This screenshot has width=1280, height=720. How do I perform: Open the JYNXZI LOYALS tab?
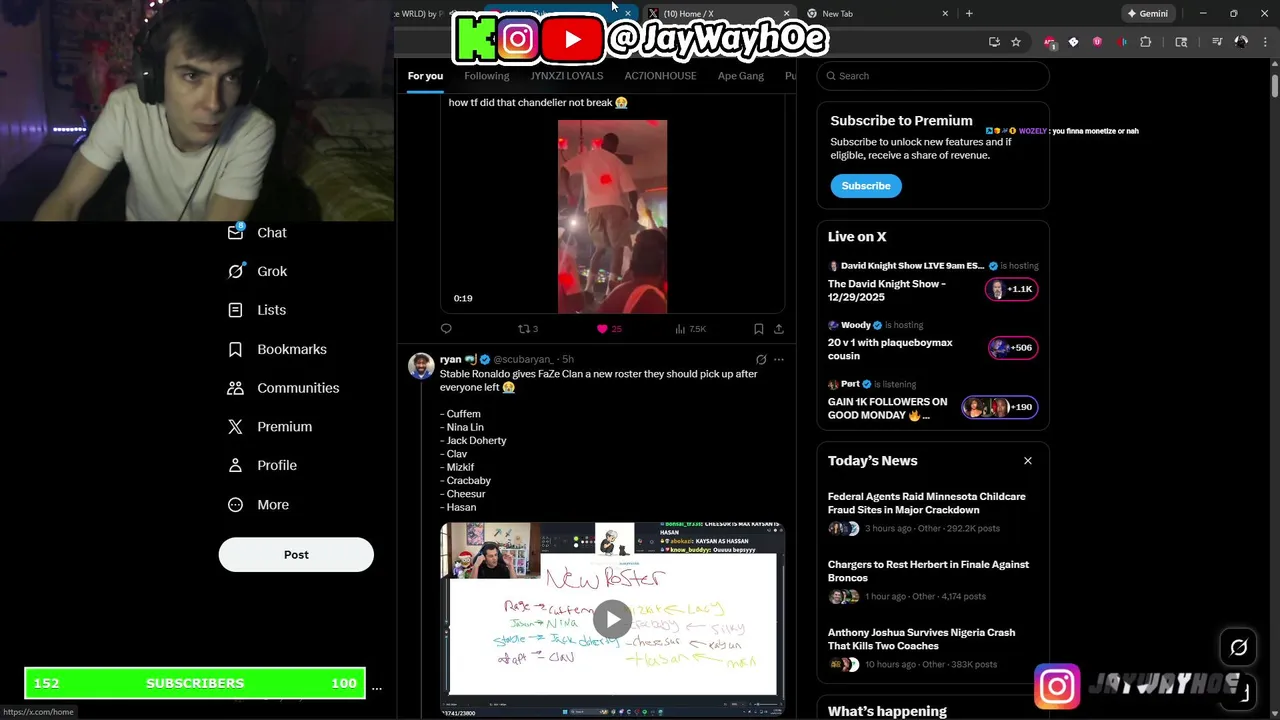coord(567,76)
